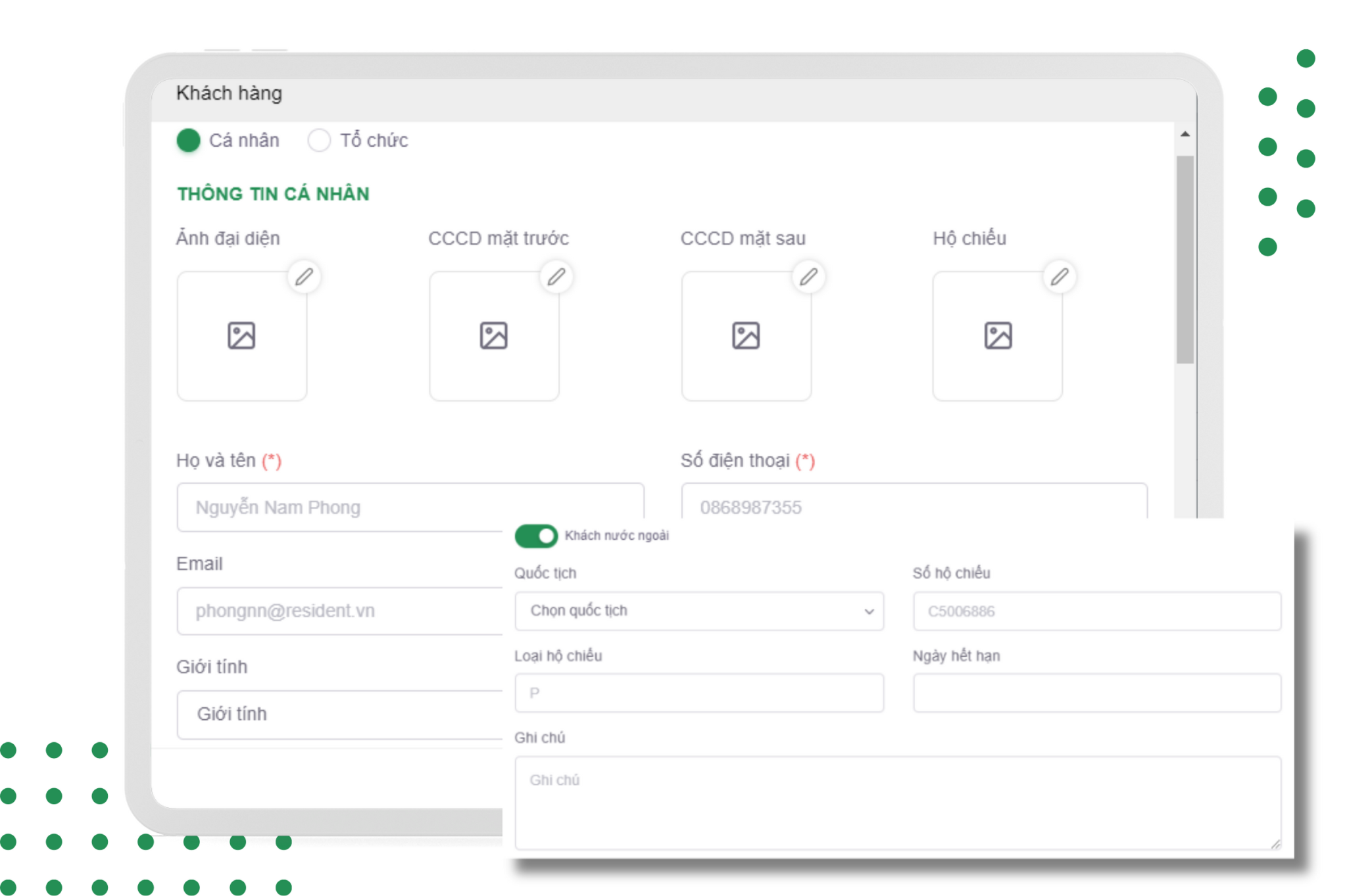Click the CCCD mặt sau image placeholder
This screenshot has height=896, width=1347.
coord(746,336)
